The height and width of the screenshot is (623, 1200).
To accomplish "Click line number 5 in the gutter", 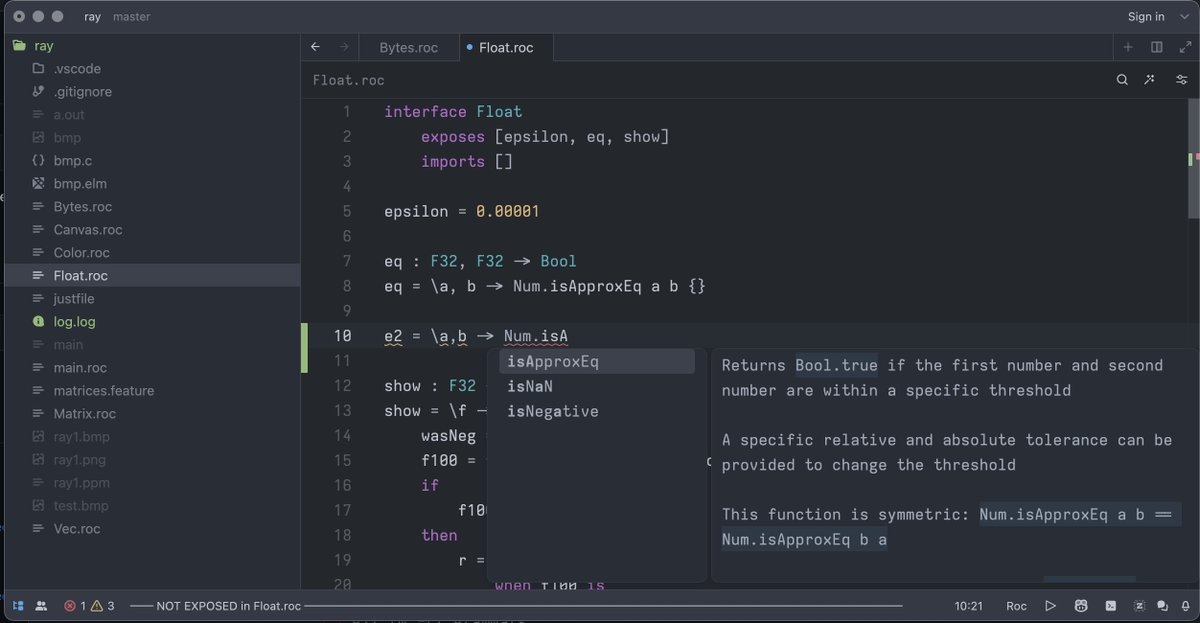I will coord(346,211).
